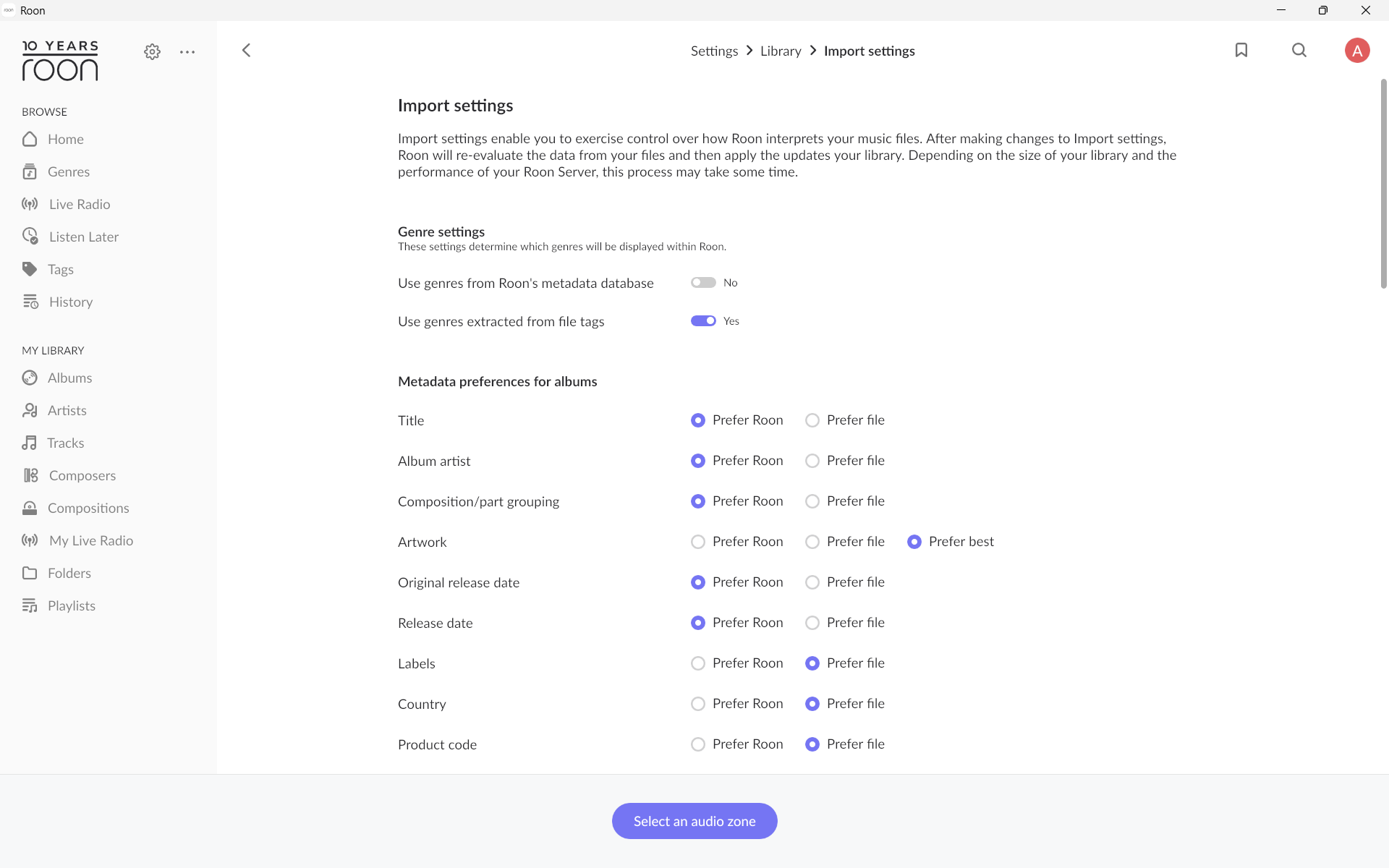This screenshot has width=1389, height=868.
Task: Open Composers in My Library
Action: pos(82,475)
